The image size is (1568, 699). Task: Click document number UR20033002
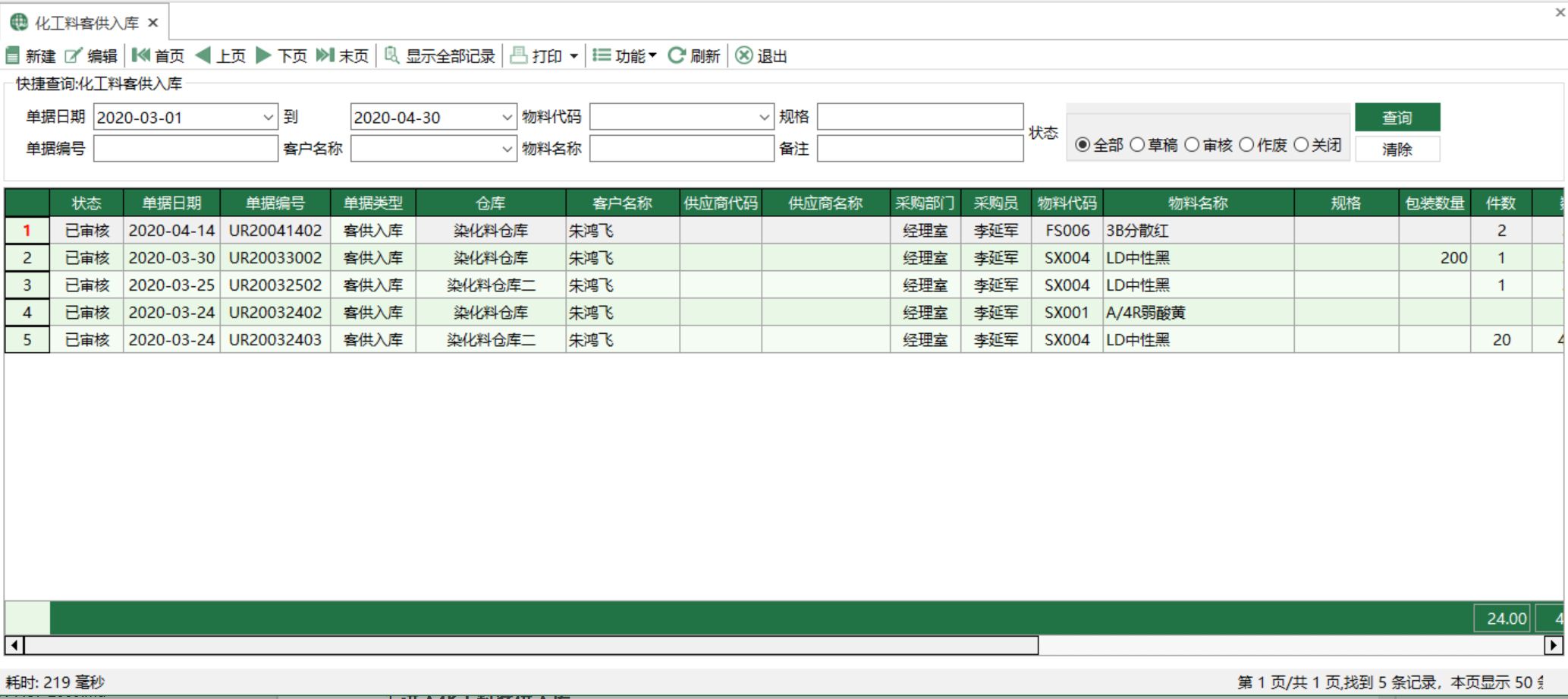(x=275, y=258)
